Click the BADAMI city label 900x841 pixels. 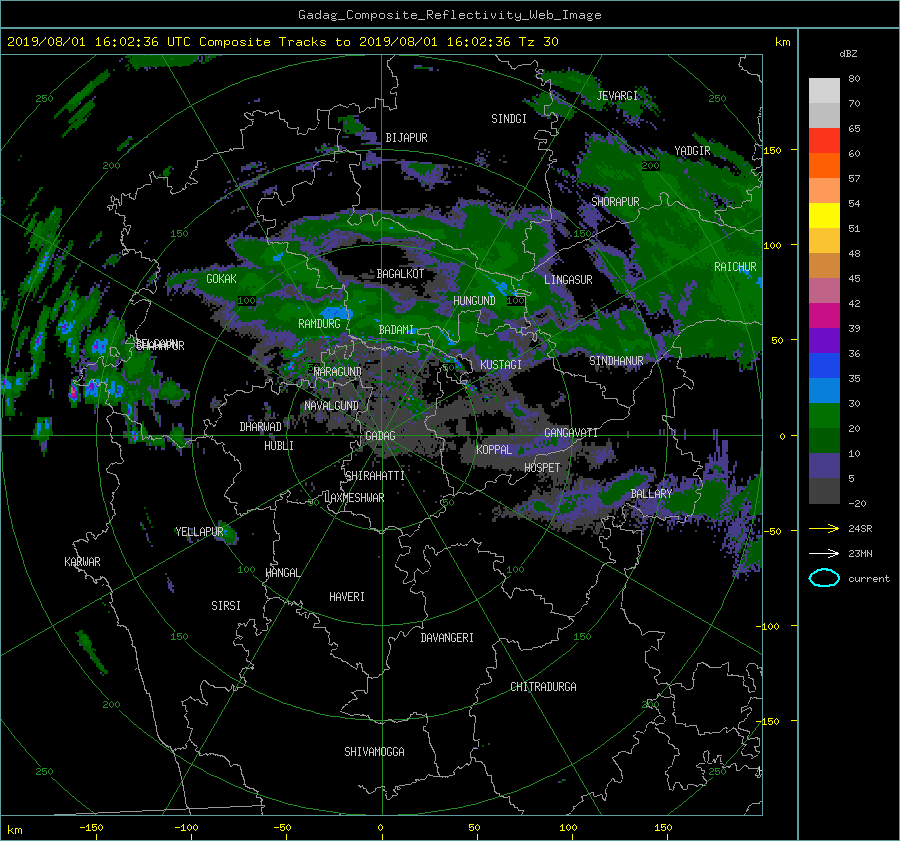click(x=396, y=330)
